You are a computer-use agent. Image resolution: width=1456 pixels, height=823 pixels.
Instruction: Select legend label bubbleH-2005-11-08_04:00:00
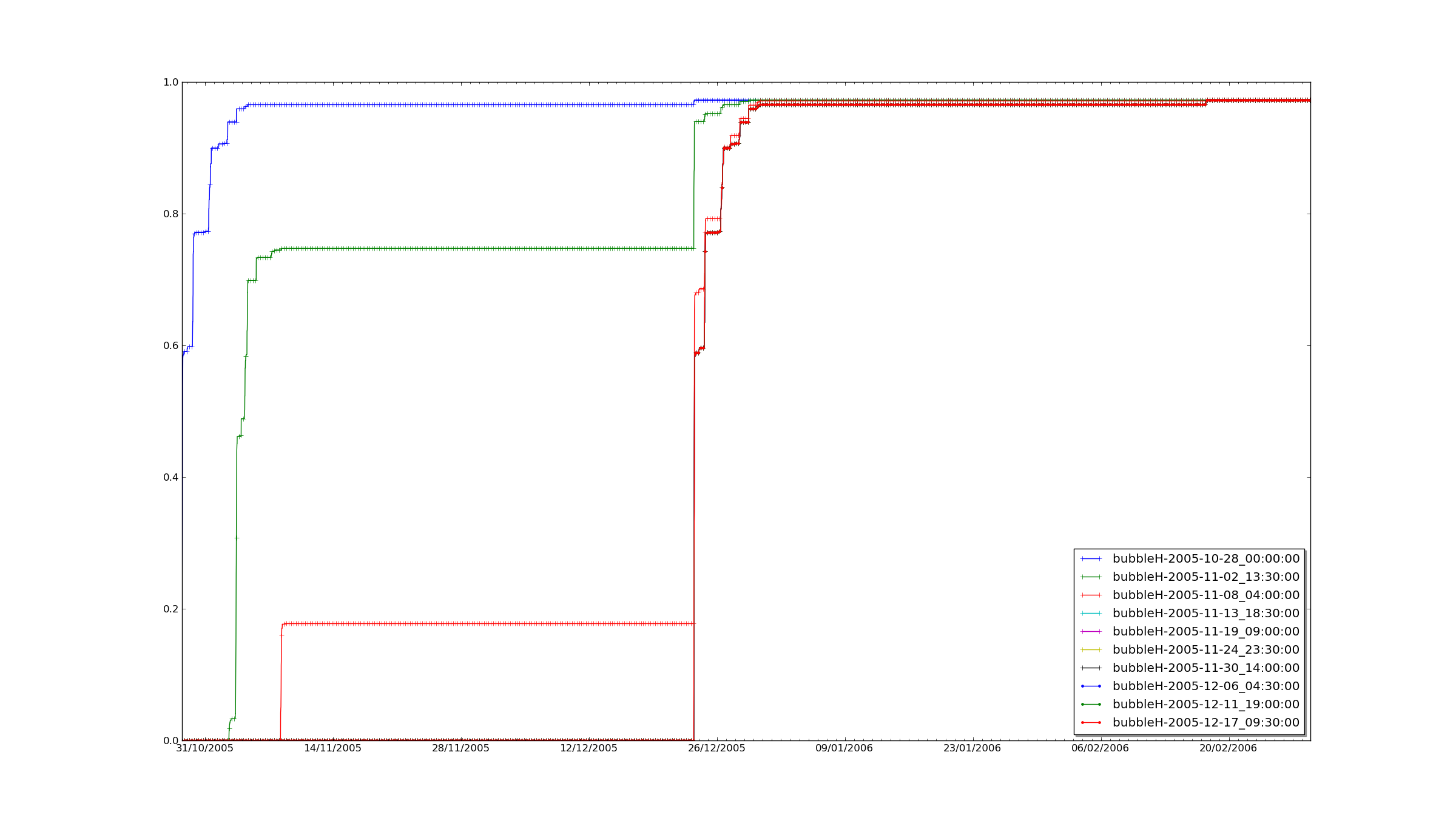pyautogui.click(x=1205, y=595)
